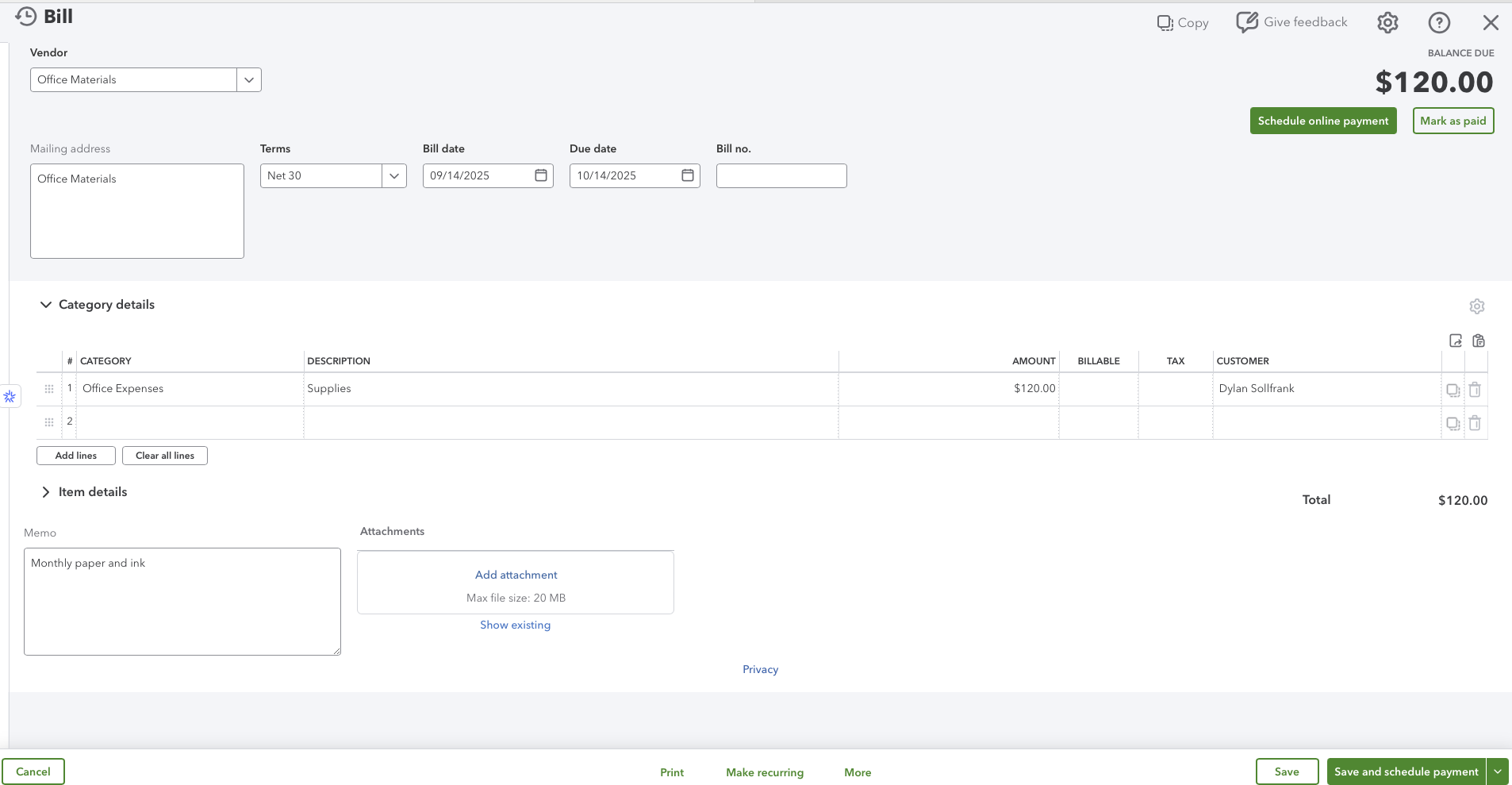Expand the Item details section
Screen dimensions: 1512x785
tap(46, 492)
